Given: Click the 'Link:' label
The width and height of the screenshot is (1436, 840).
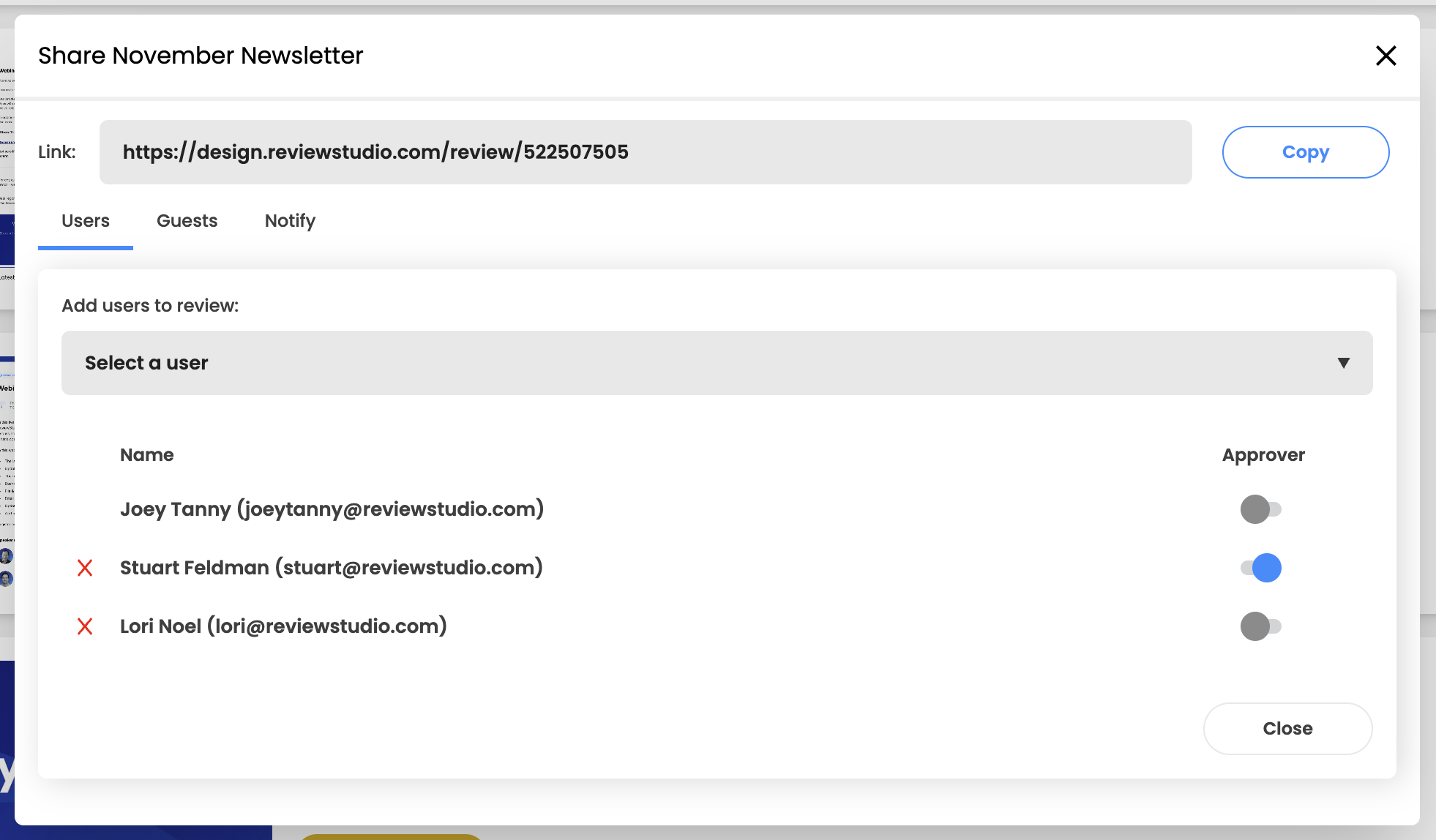Looking at the screenshot, I should (57, 152).
